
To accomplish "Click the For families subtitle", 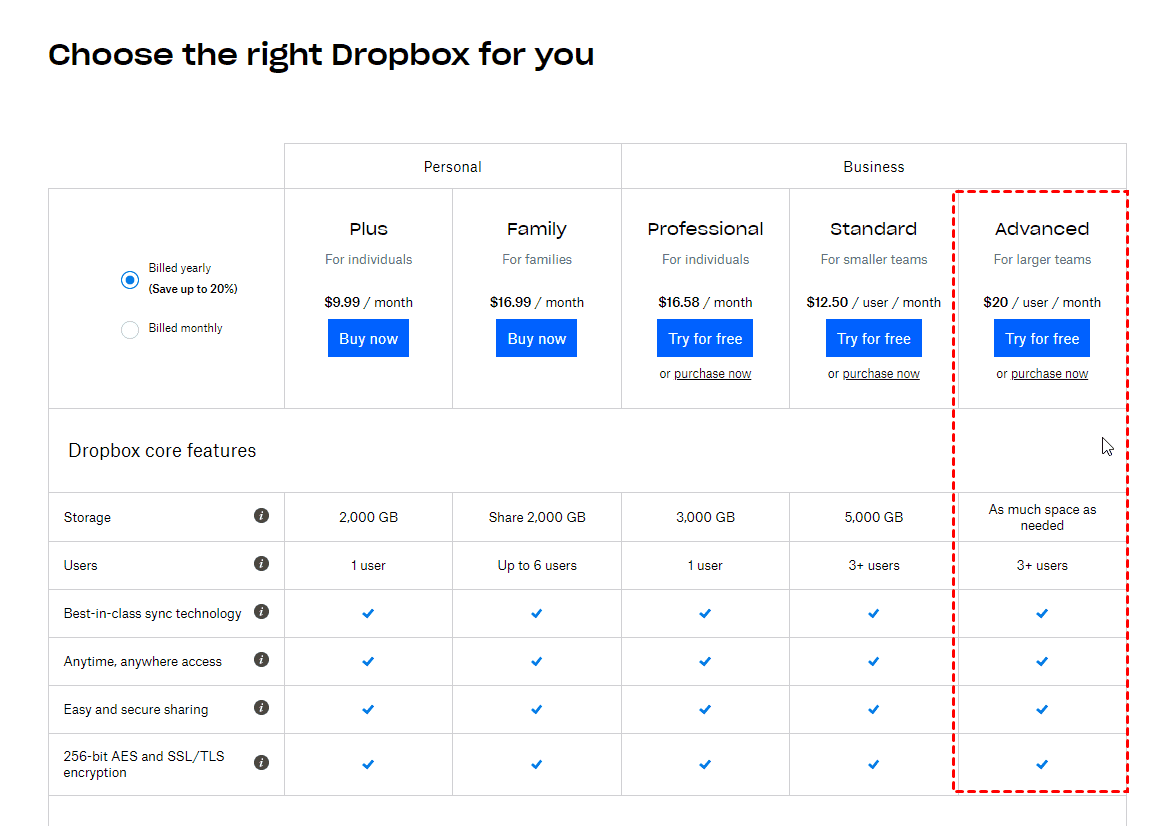I will pos(536,260).
